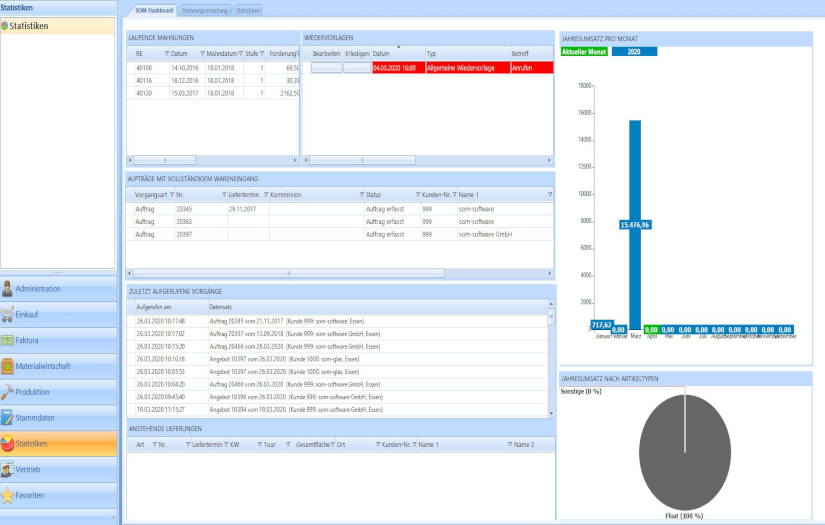The width and height of the screenshot is (825, 525).
Task: Switch to the Rechnungserstellung tab
Action: click(x=205, y=10)
